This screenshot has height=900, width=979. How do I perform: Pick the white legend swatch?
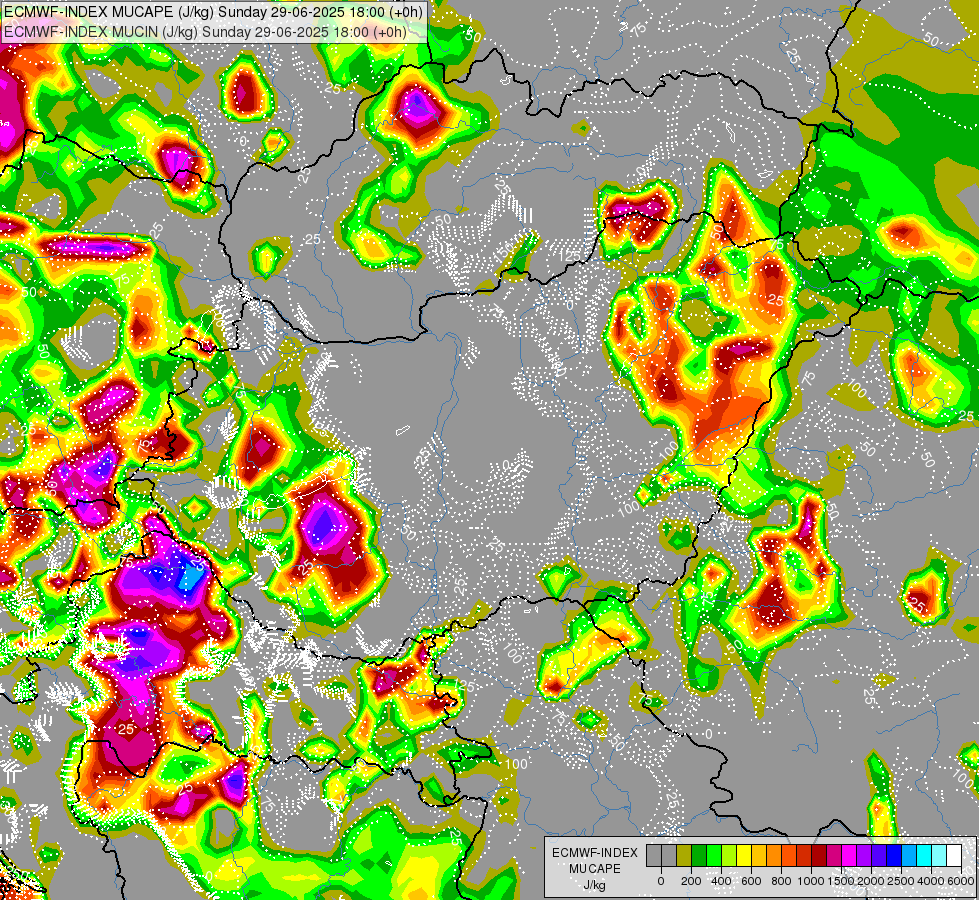[953, 855]
